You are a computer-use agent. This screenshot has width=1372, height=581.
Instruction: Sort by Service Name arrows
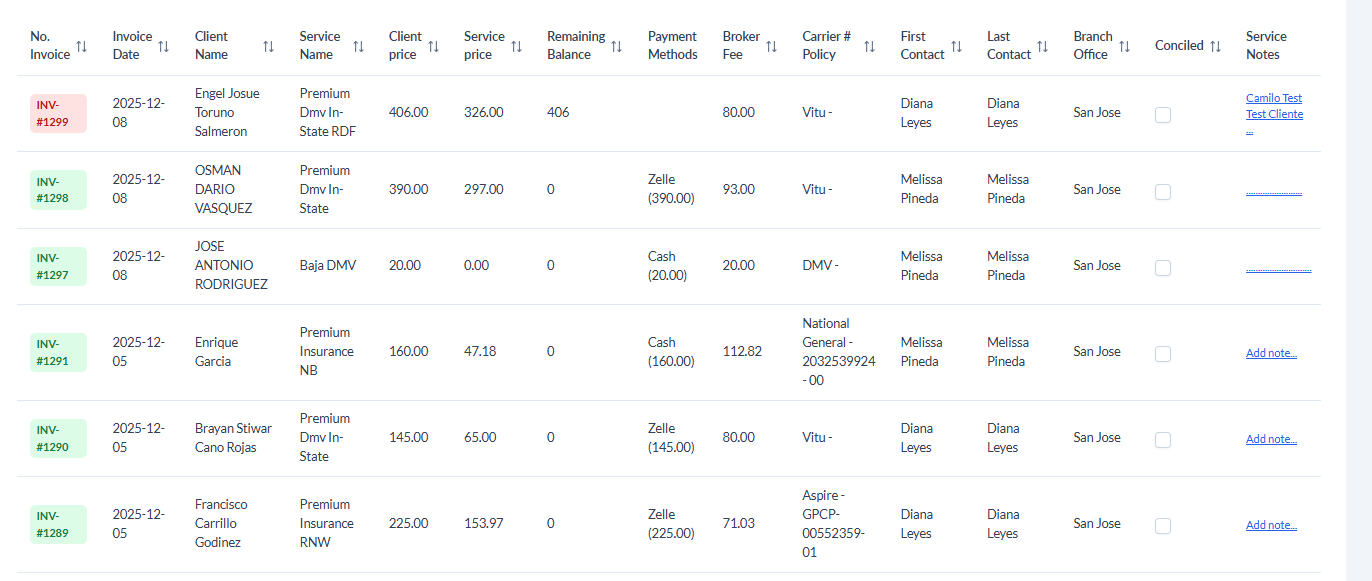[358, 46]
